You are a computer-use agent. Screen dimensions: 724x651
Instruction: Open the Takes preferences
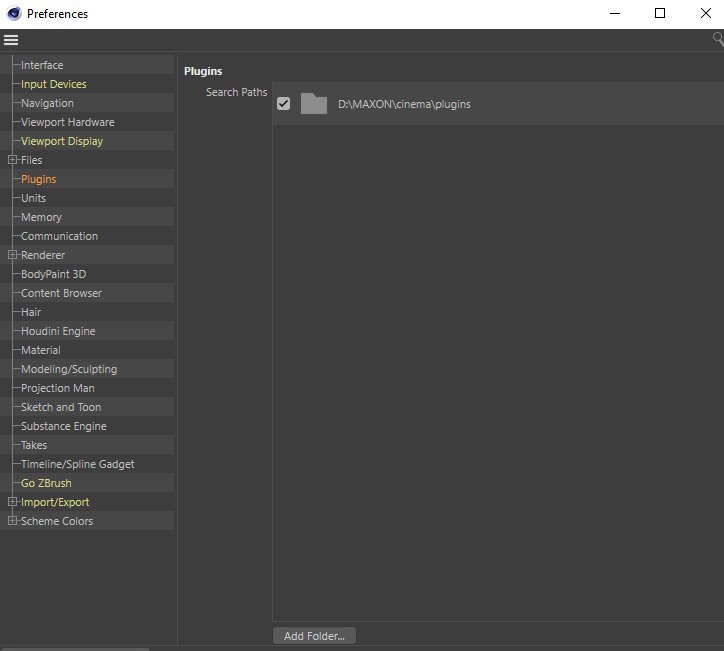(x=34, y=445)
